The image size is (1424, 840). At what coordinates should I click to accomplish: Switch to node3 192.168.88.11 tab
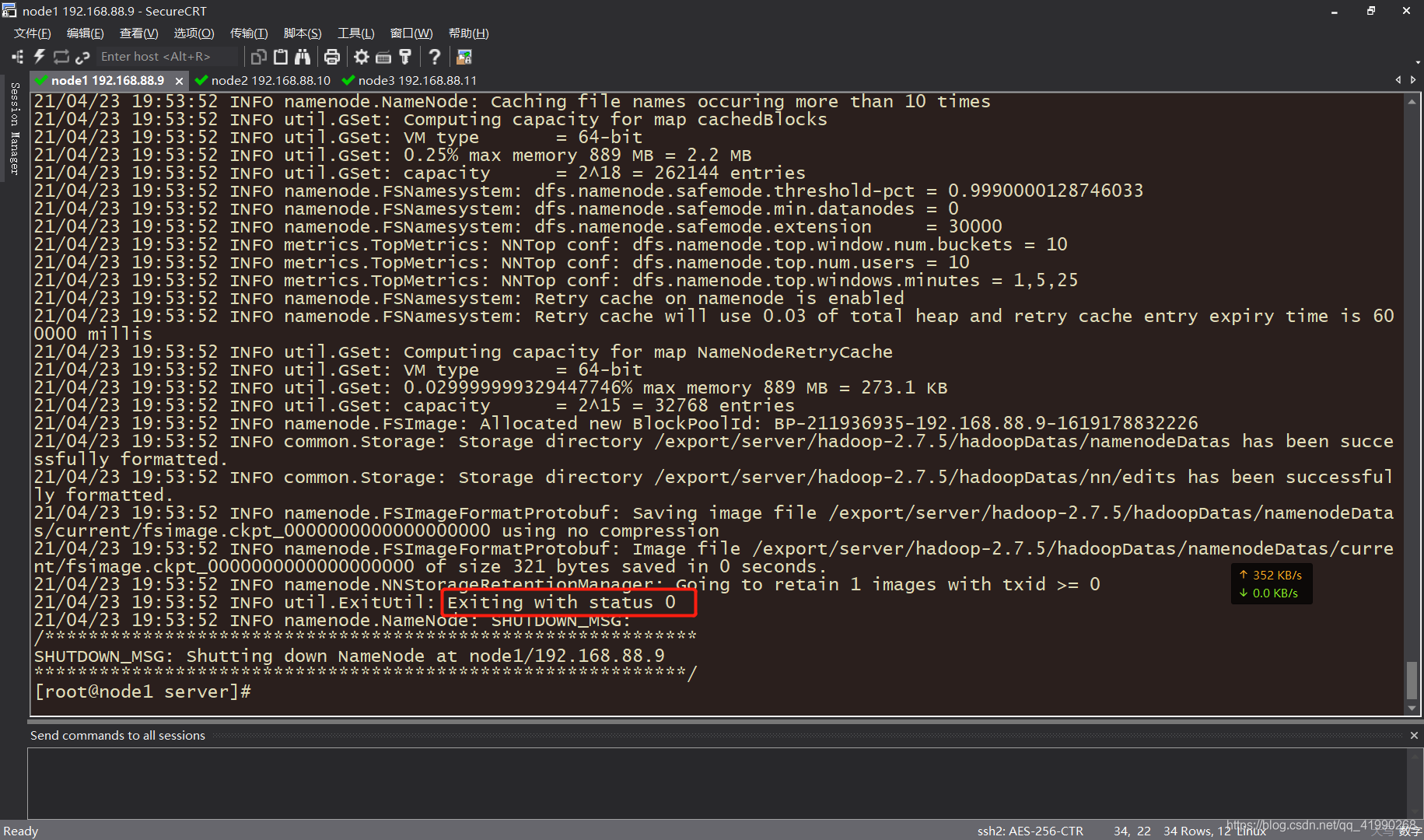(x=409, y=80)
